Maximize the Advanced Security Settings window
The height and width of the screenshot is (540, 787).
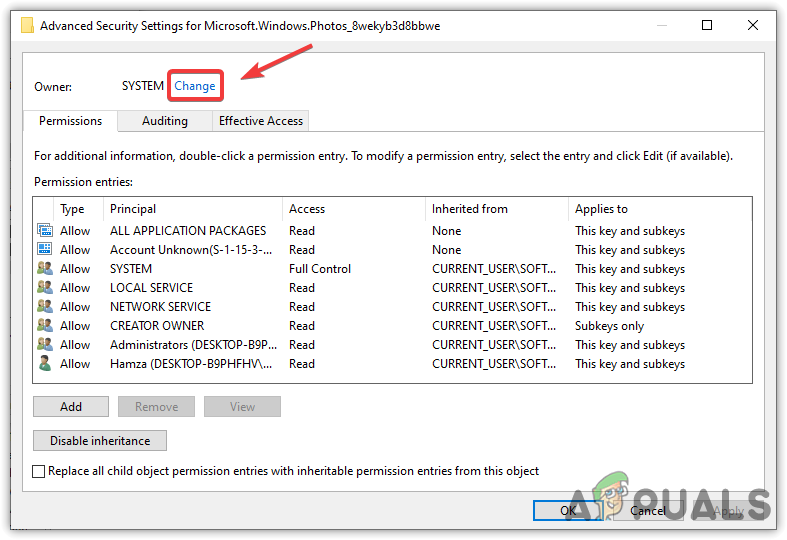tap(707, 25)
